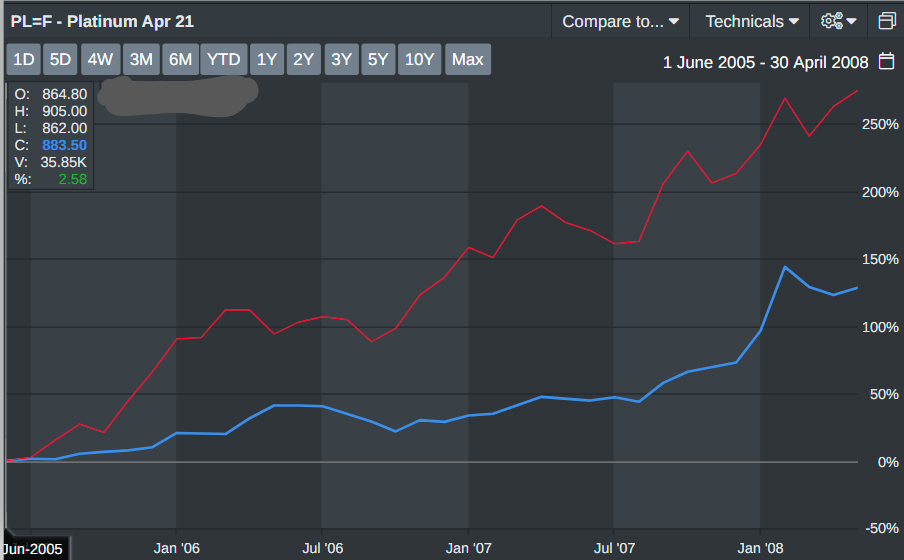Viewport: 904px width, 560px height.
Task: Show year-to-date with YTD button
Action: 223,59
